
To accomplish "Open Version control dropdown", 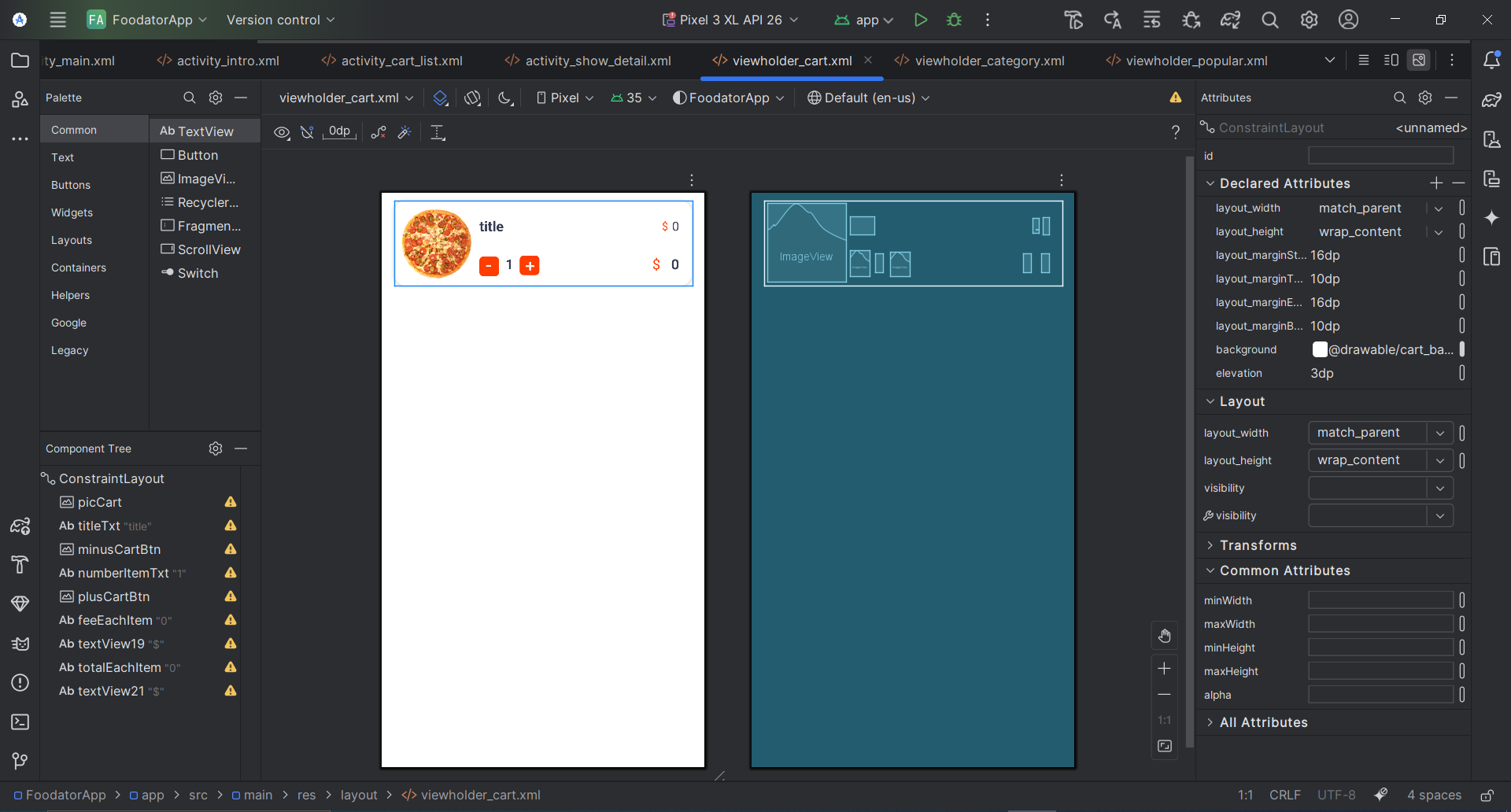I will point(281,20).
